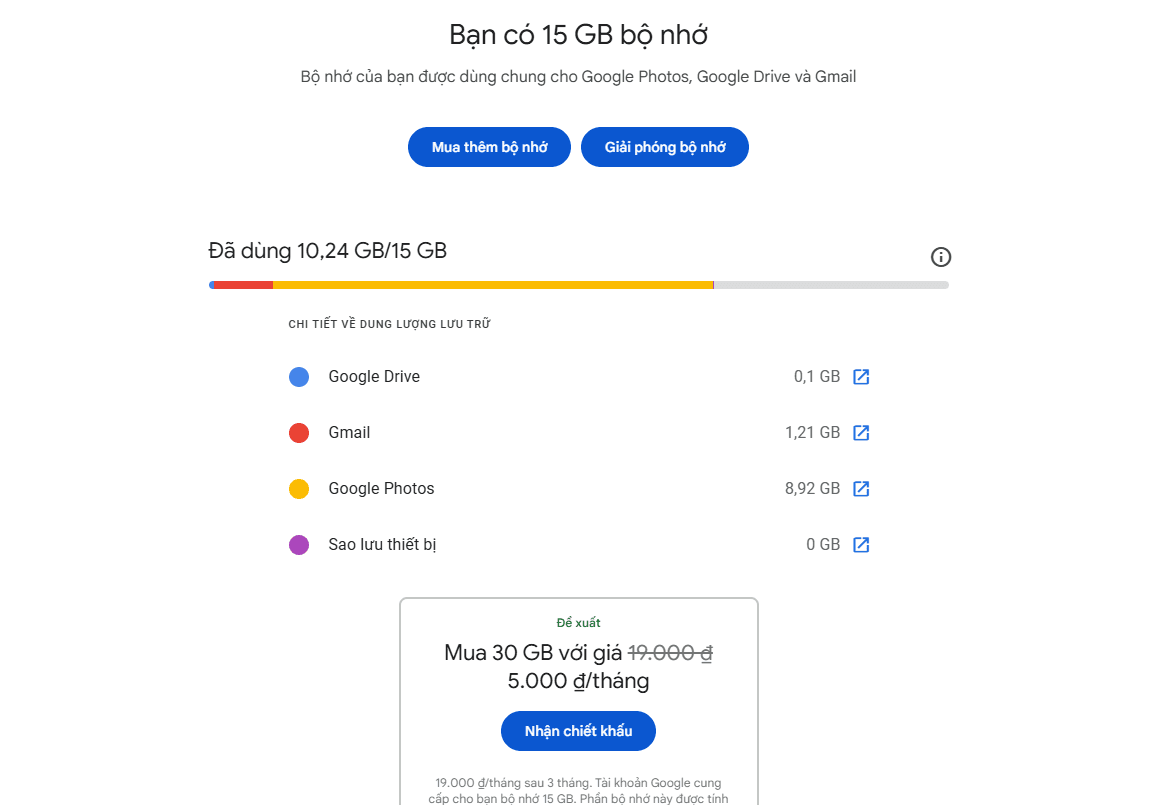Image resolution: width=1167 pixels, height=805 pixels.
Task: Click the red Gmail dot icon
Action: [x=299, y=432]
